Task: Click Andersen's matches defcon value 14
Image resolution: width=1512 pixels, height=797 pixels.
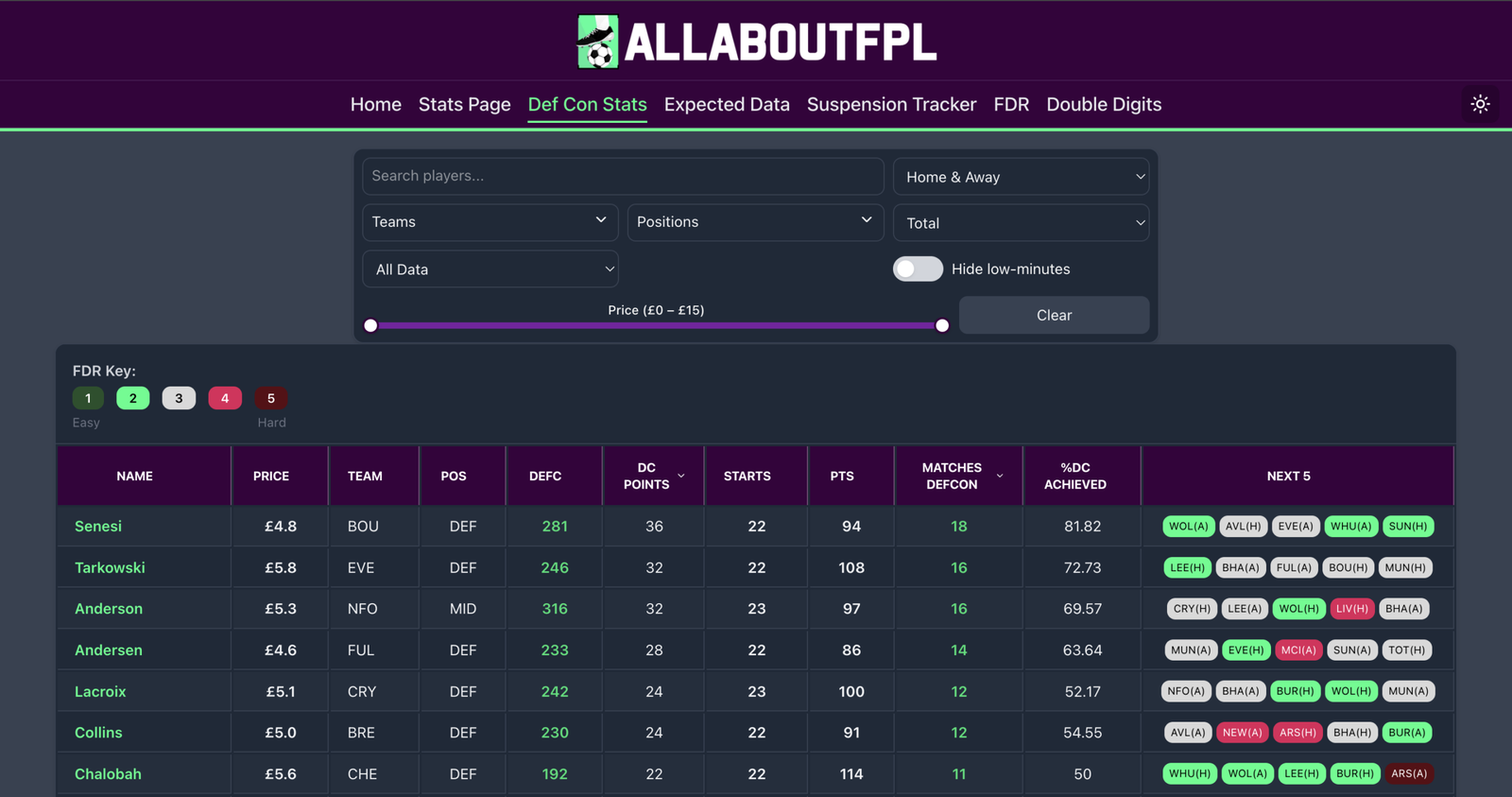Action: (959, 650)
